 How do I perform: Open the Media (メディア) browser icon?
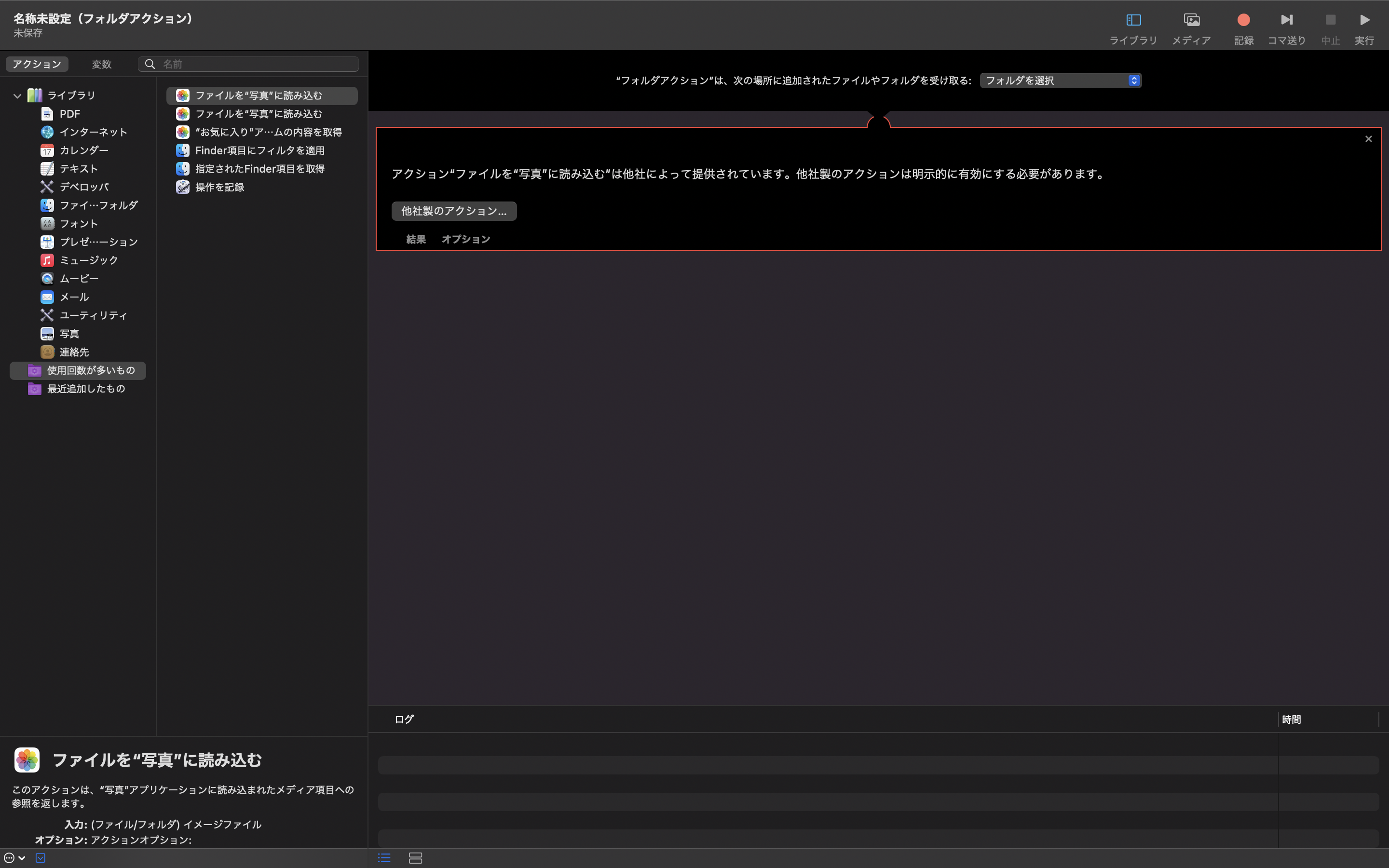(1191, 20)
